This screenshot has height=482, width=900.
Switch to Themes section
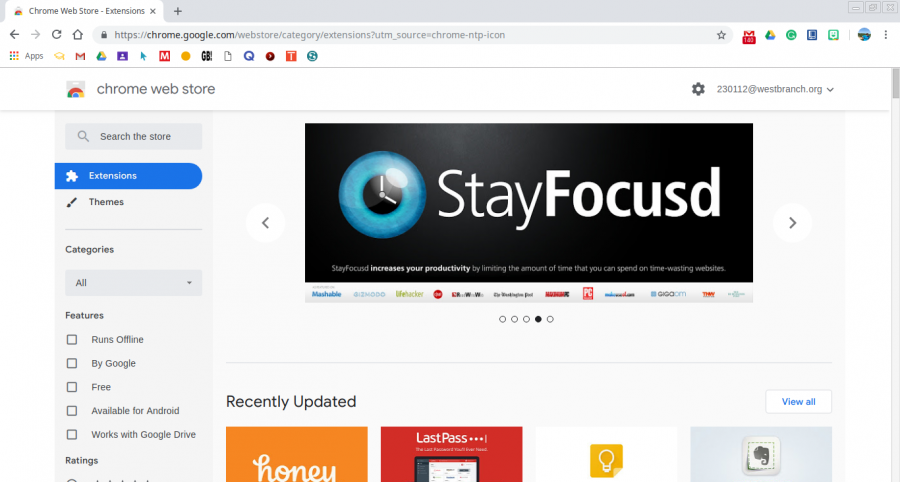pos(129,202)
